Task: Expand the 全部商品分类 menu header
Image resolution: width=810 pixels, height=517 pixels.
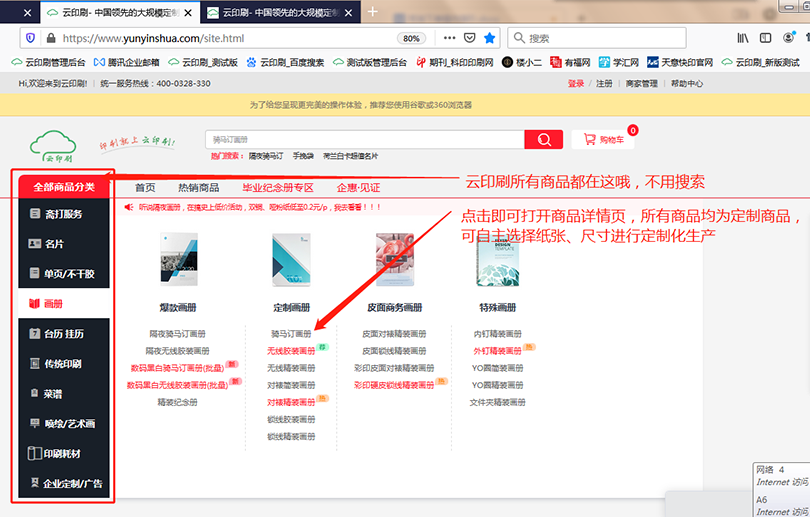Action: [64, 186]
